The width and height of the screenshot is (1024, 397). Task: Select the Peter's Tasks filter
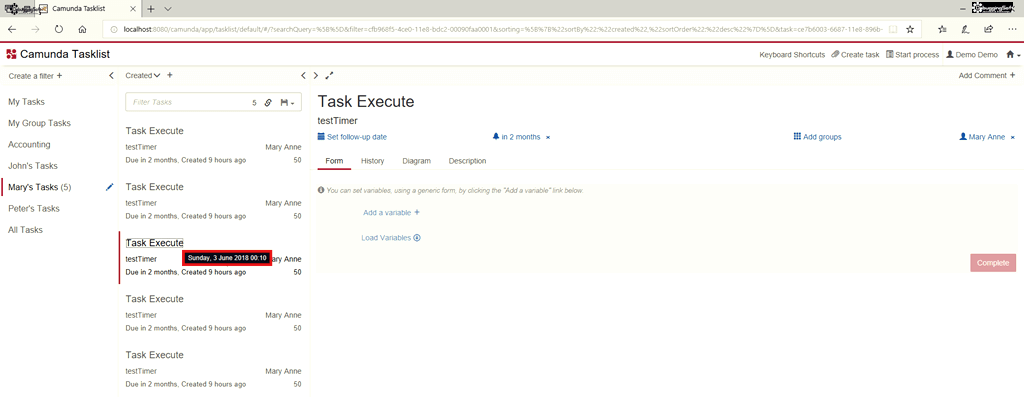pyautogui.click(x=33, y=209)
